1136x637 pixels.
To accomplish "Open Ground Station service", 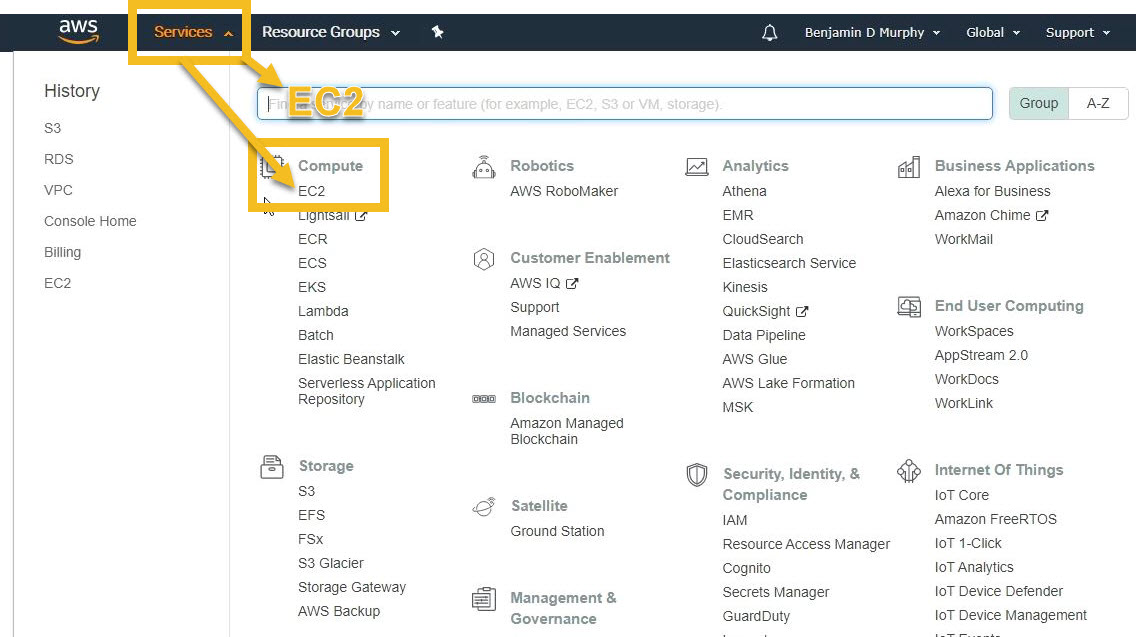I will click(557, 531).
